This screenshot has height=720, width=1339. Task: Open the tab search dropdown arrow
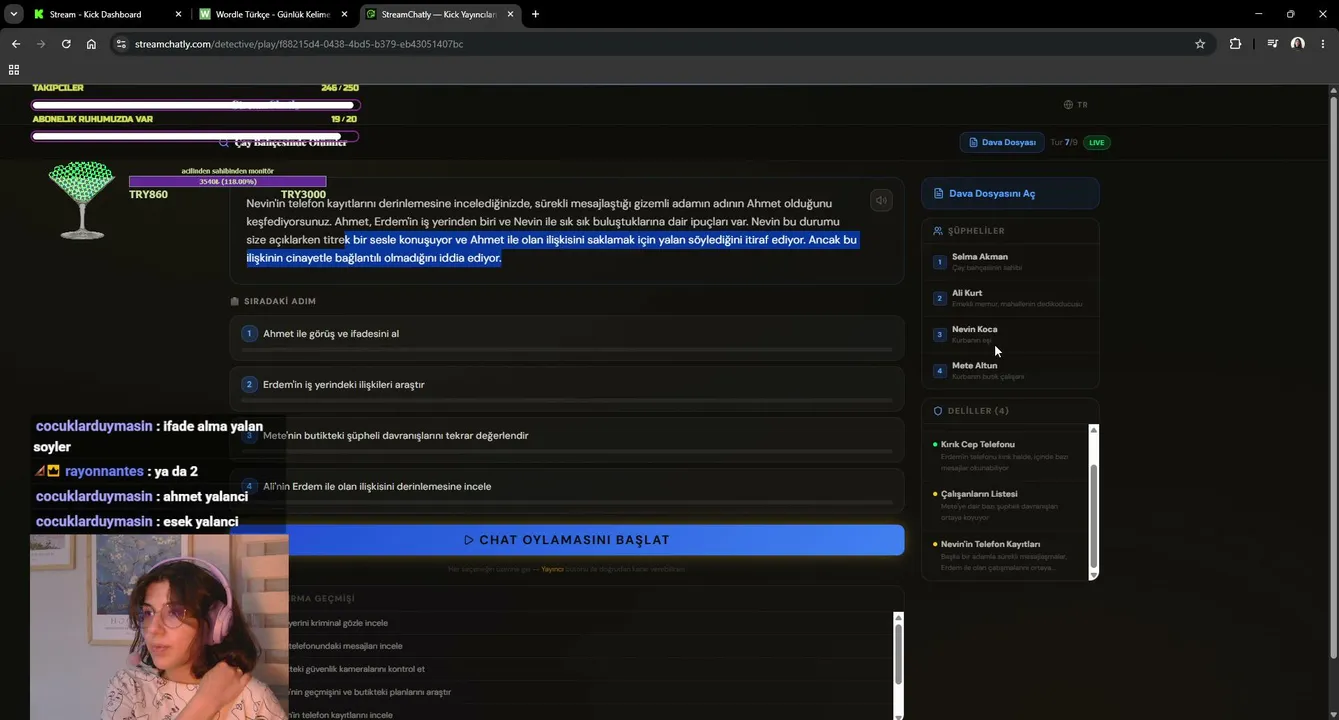(14, 14)
